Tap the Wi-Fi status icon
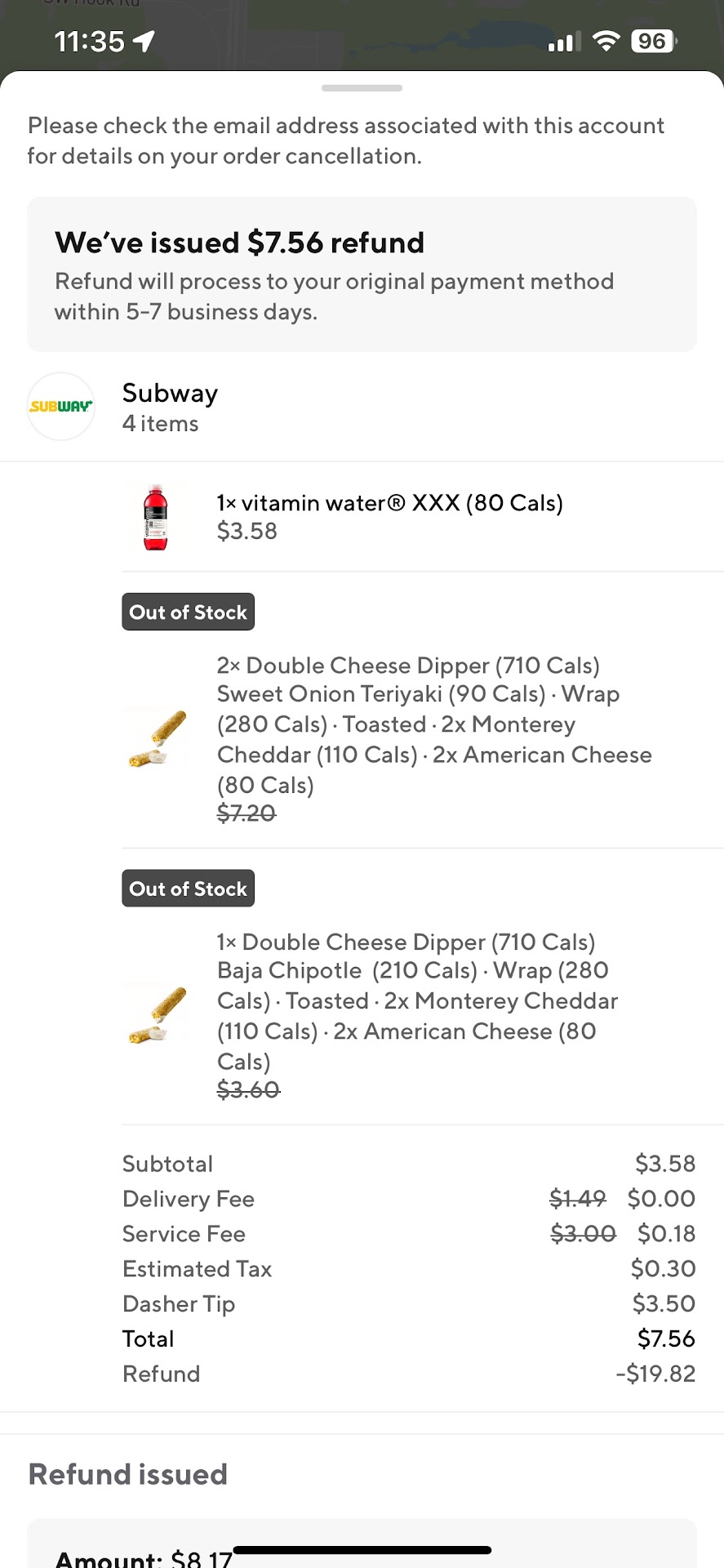Image resolution: width=724 pixels, height=1568 pixels. [x=606, y=41]
